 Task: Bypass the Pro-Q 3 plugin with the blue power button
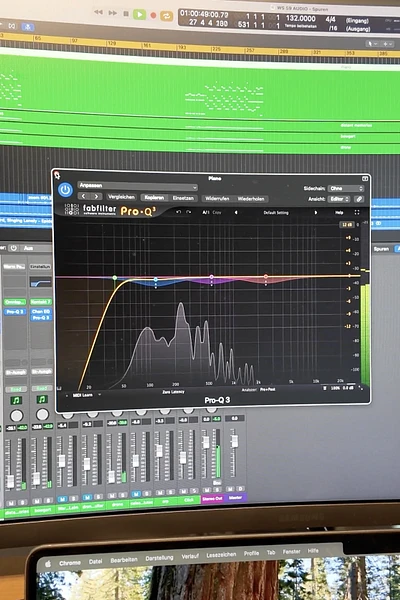[x=65, y=190]
